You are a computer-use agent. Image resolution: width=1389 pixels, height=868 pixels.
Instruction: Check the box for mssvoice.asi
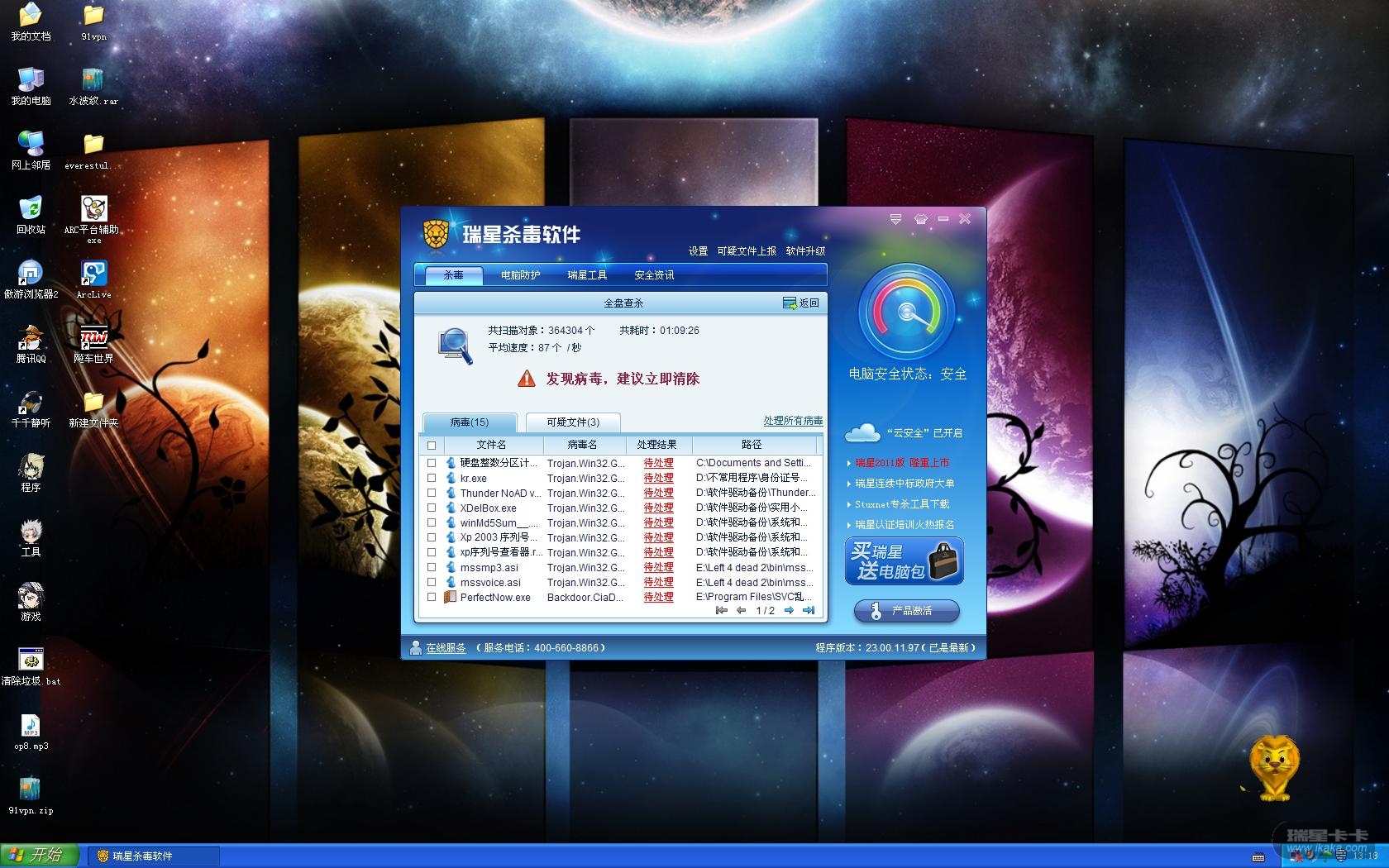pos(432,582)
